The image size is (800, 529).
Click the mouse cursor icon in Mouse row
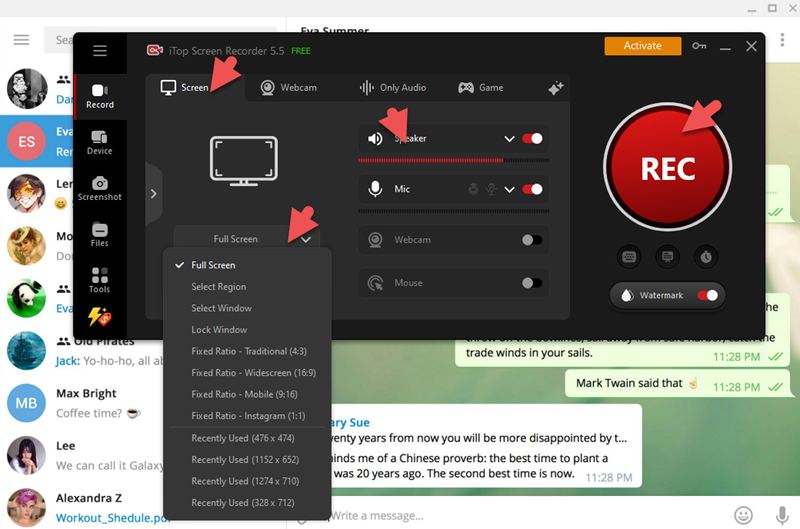tap(376, 283)
